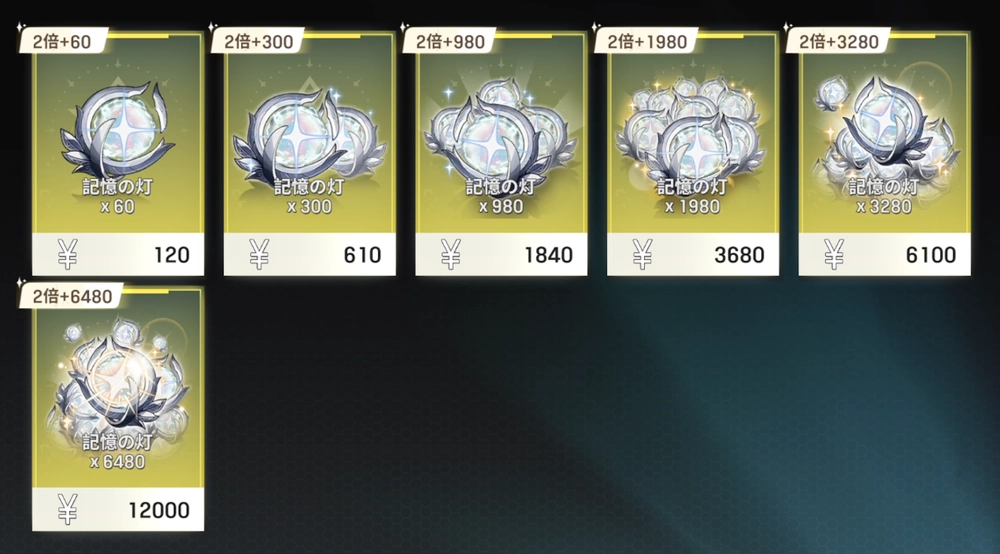Click the 2倍+980 bonus label
Viewport: 1000px width, 554px height.
point(450,41)
